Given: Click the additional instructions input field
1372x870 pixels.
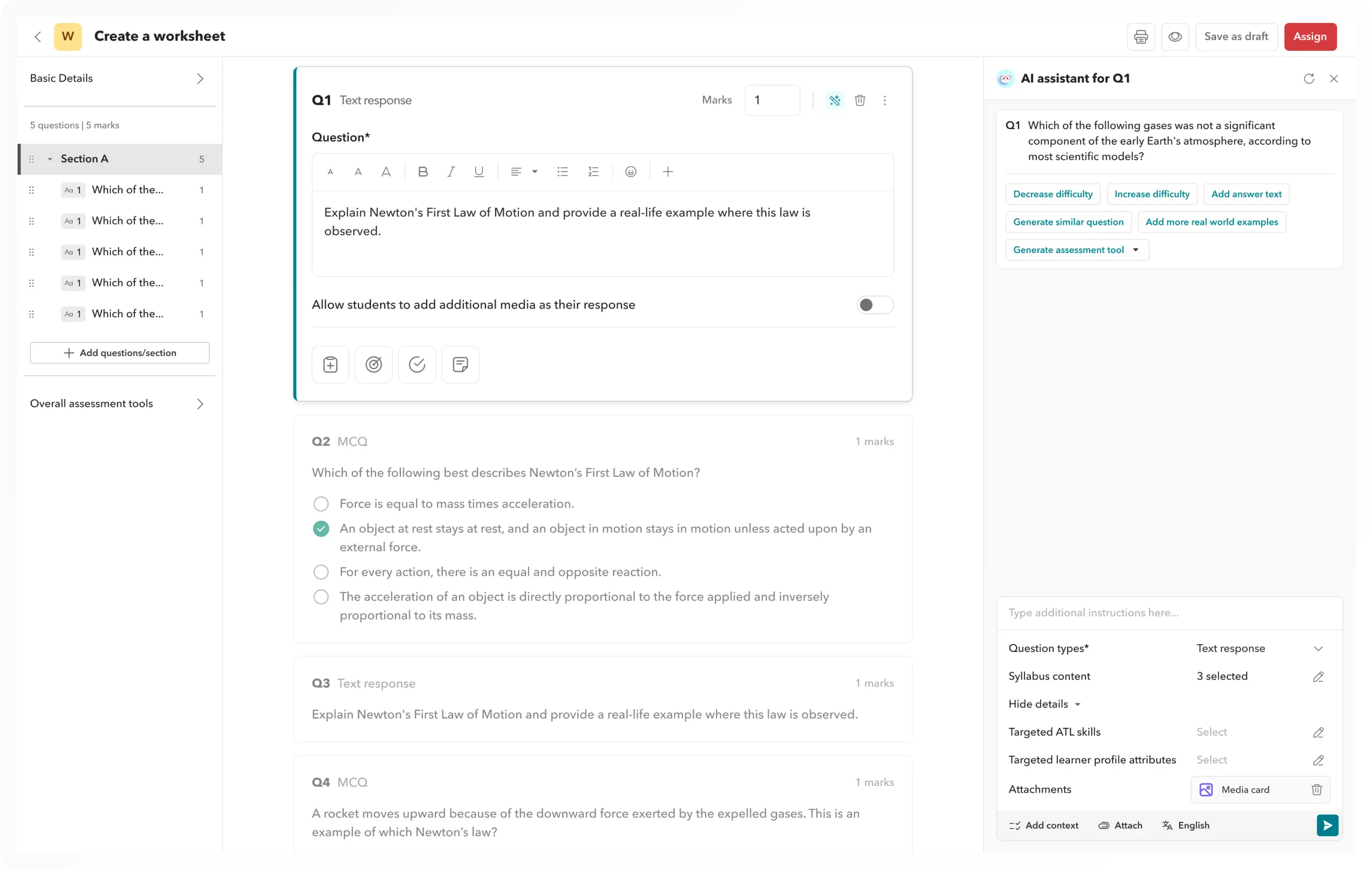Looking at the screenshot, I should [1168, 612].
